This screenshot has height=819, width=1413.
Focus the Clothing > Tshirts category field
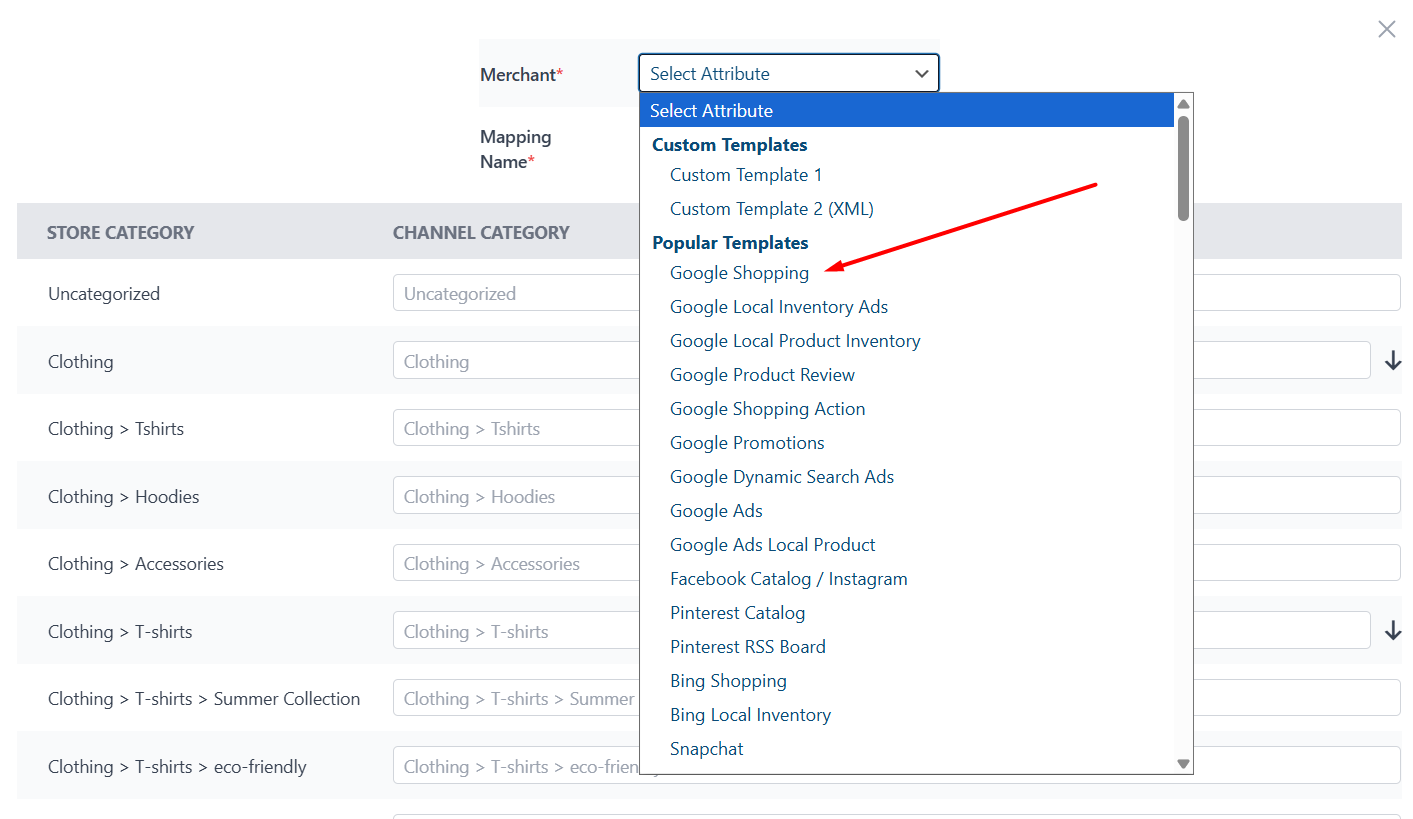(x=896, y=428)
